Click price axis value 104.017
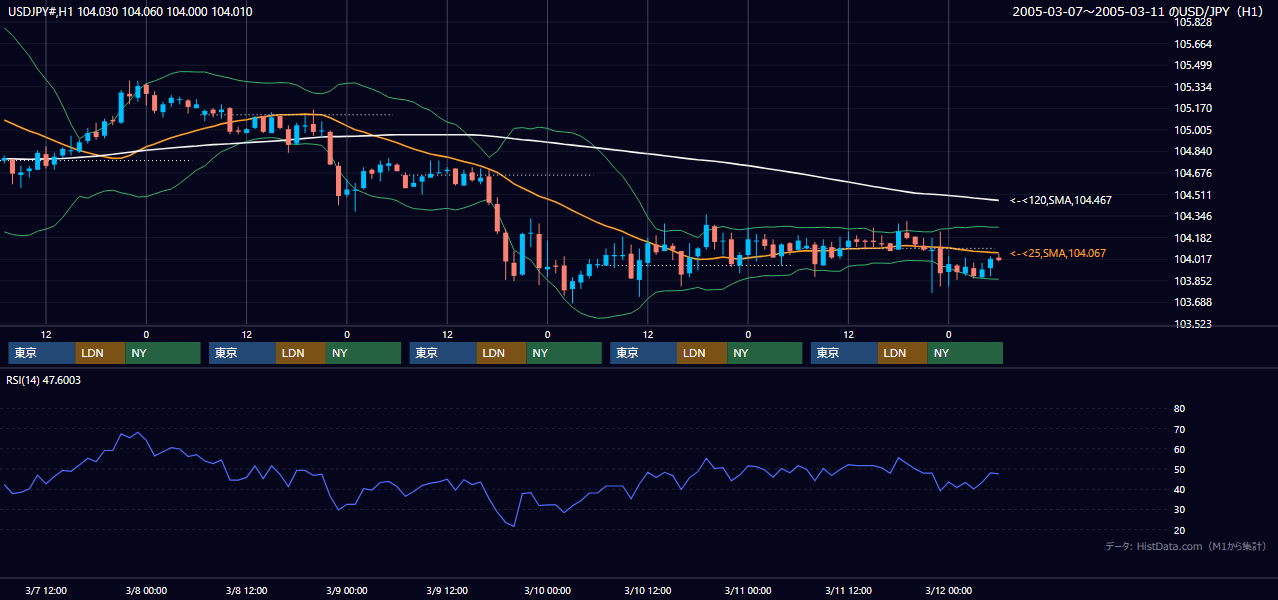Viewport: 1278px width, 600px height. pos(1194,259)
